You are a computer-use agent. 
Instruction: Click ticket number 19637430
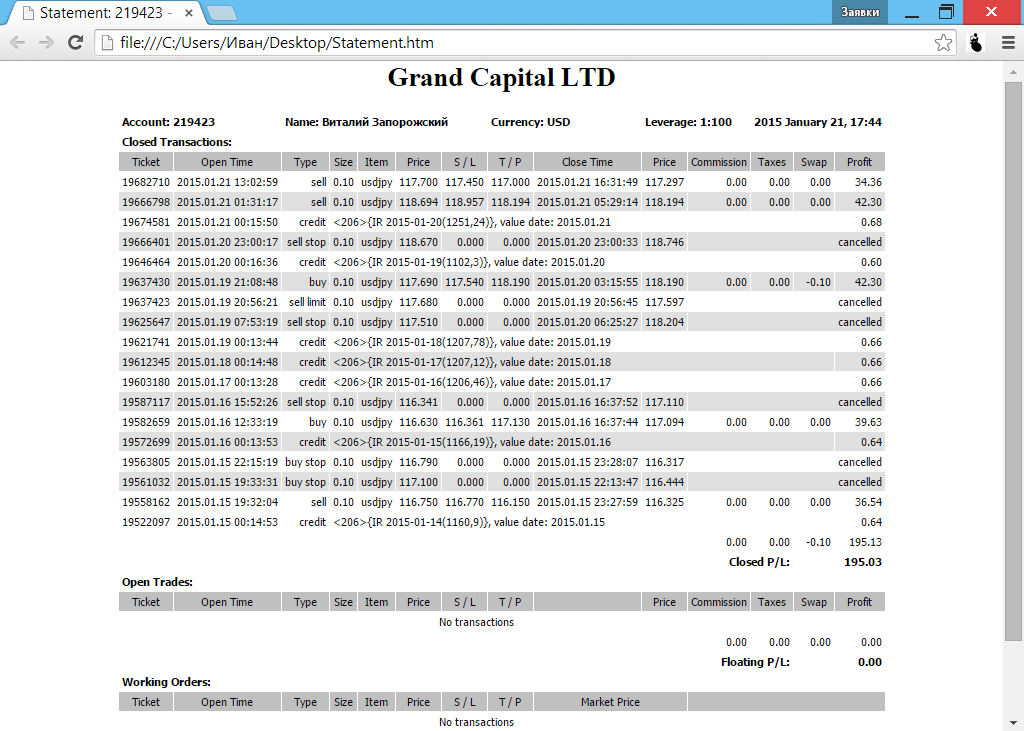(x=146, y=282)
